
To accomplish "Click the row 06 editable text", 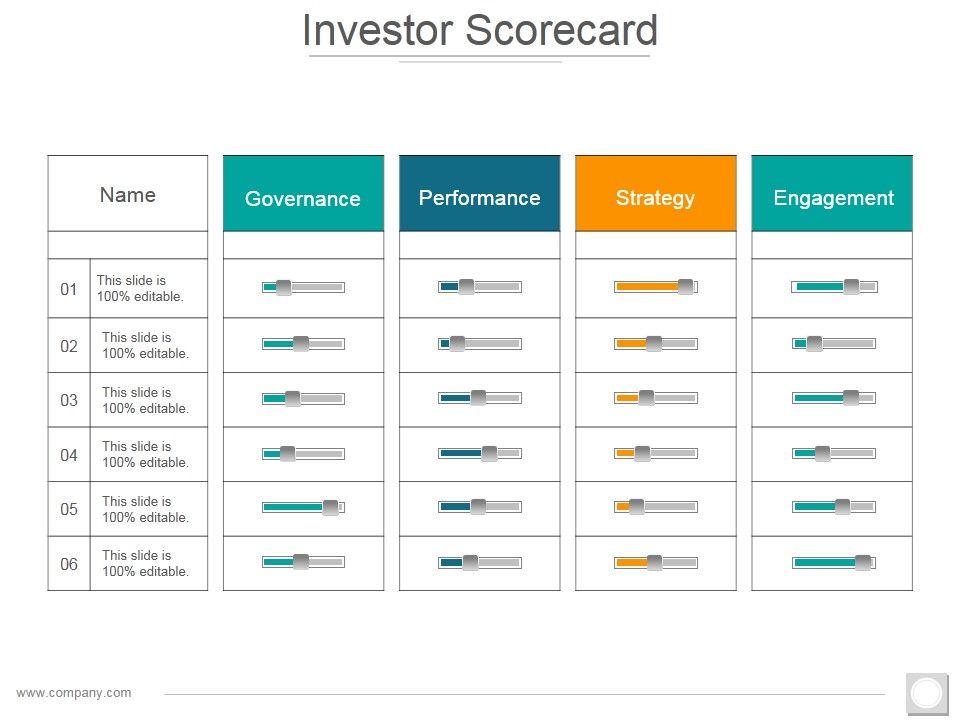I will [x=146, y=563].
